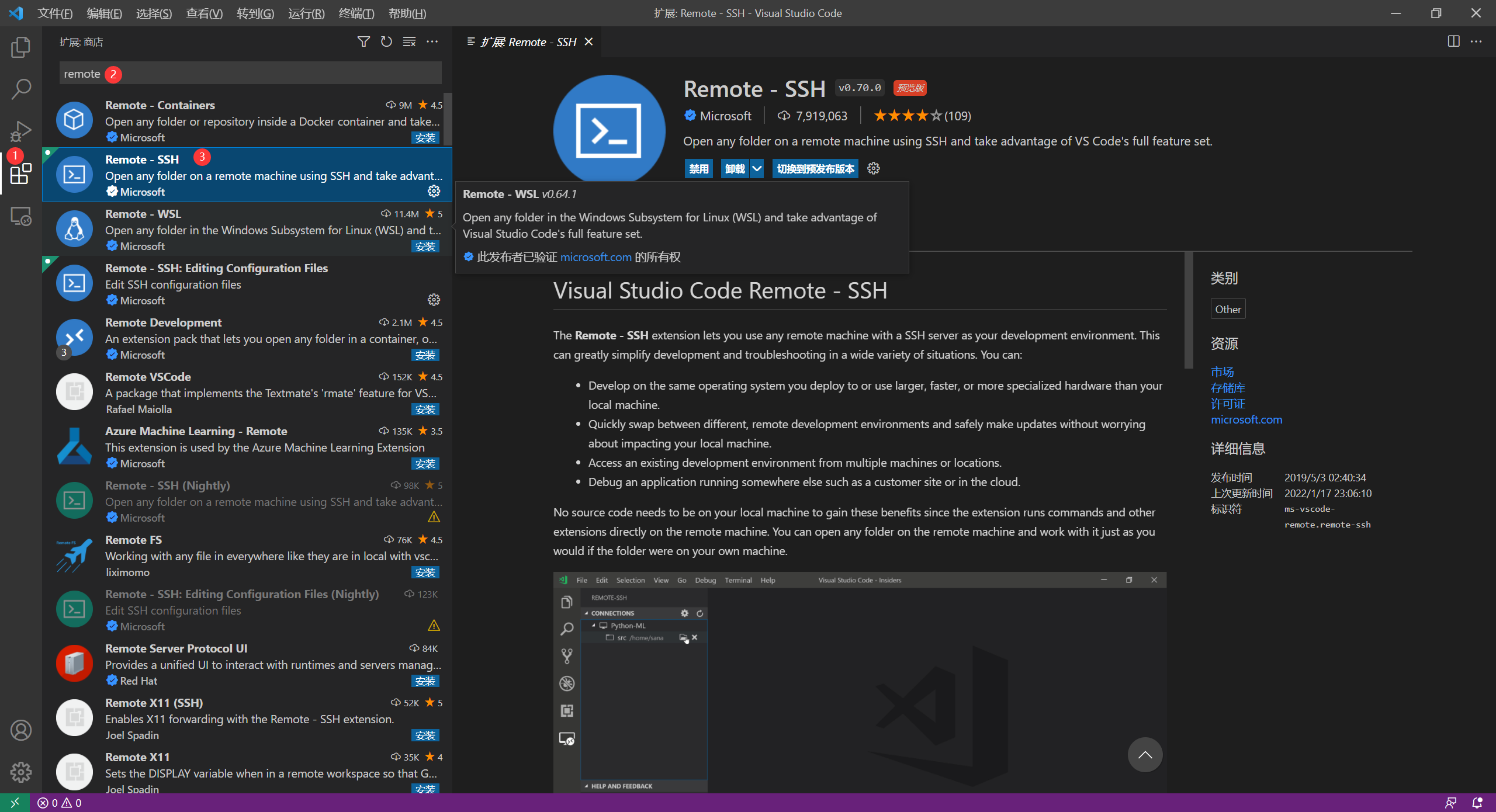The height and width of the screenshot is (812, 1496).
Task: Install Remote X11 (SSH) extension
Action: coord(425,735)
